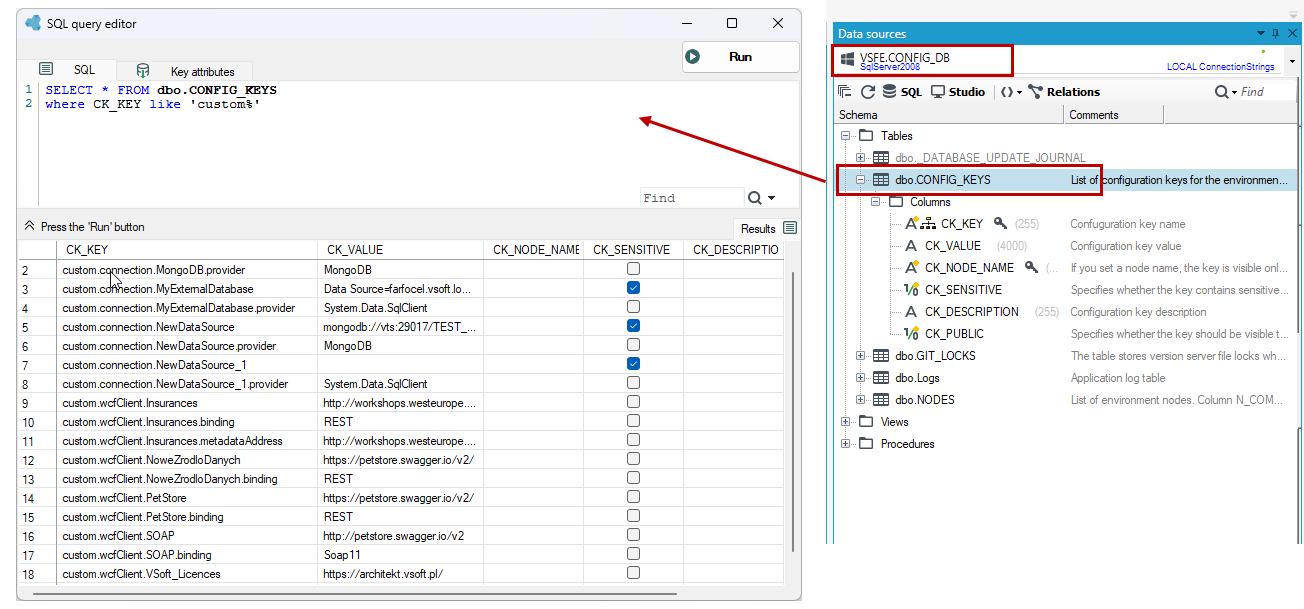The image size is (1304, 609).
Task: Click the Relations toolbar button
Action: click(1064, 92)
